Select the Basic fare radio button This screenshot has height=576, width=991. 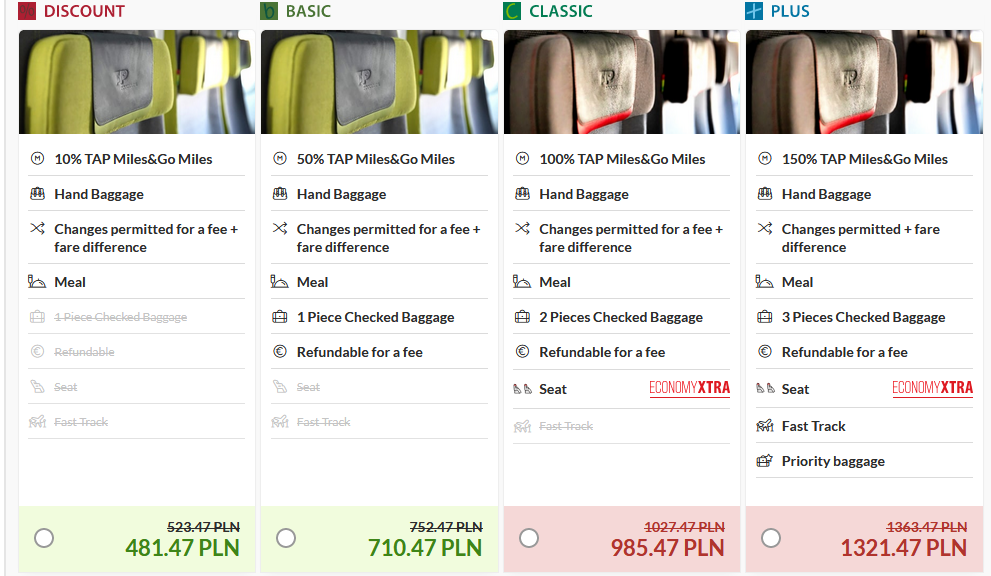point(286,538)
